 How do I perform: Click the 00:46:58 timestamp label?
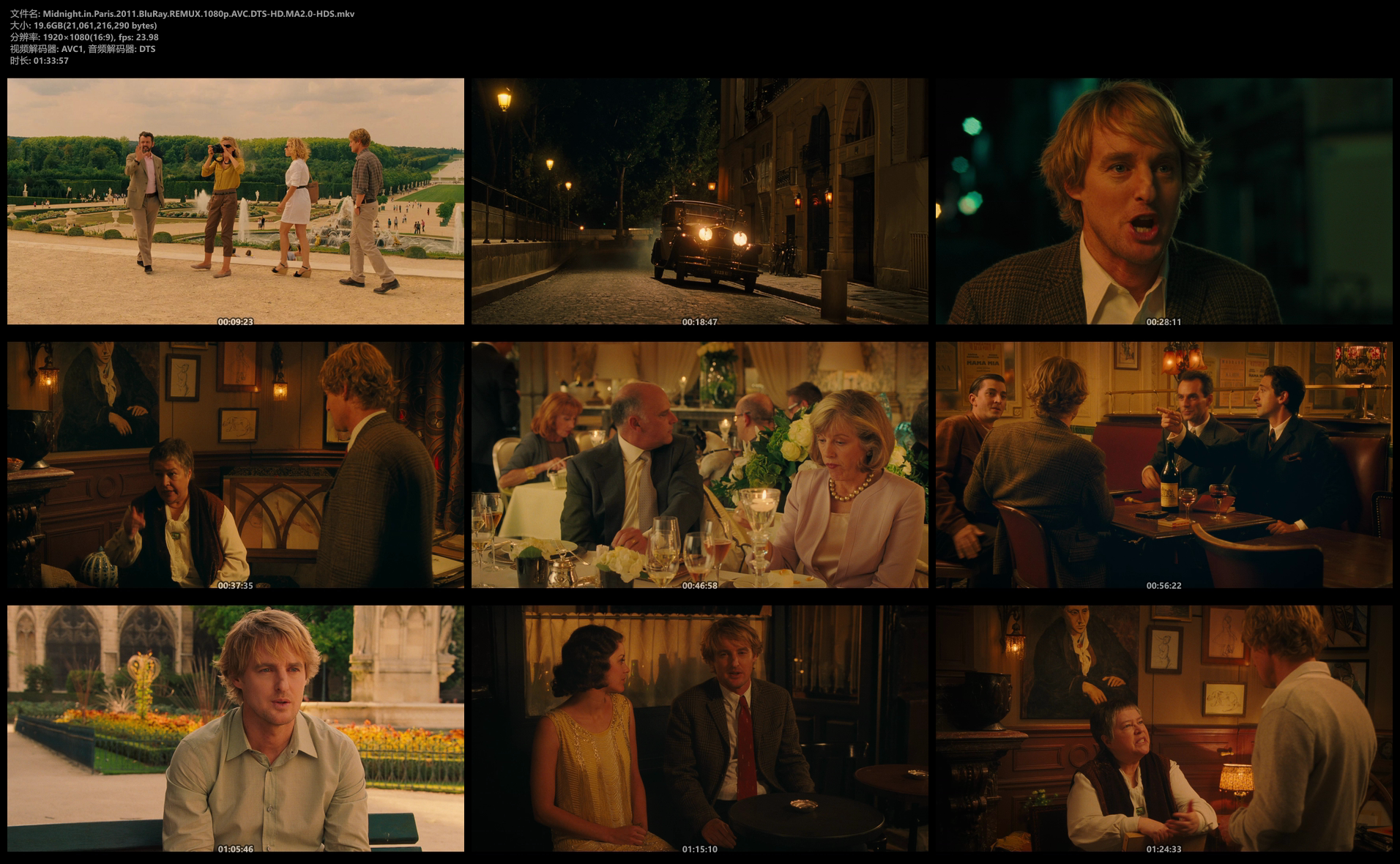tap(699, 586)
